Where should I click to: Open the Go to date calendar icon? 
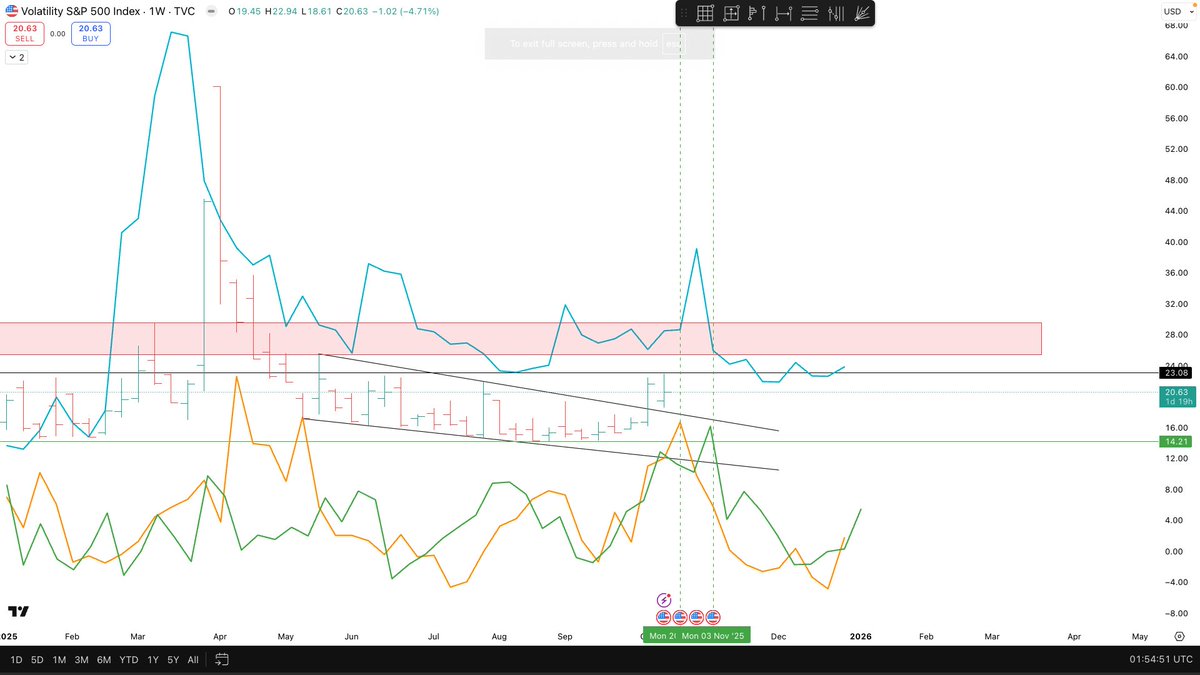click(x=222, y=659)
